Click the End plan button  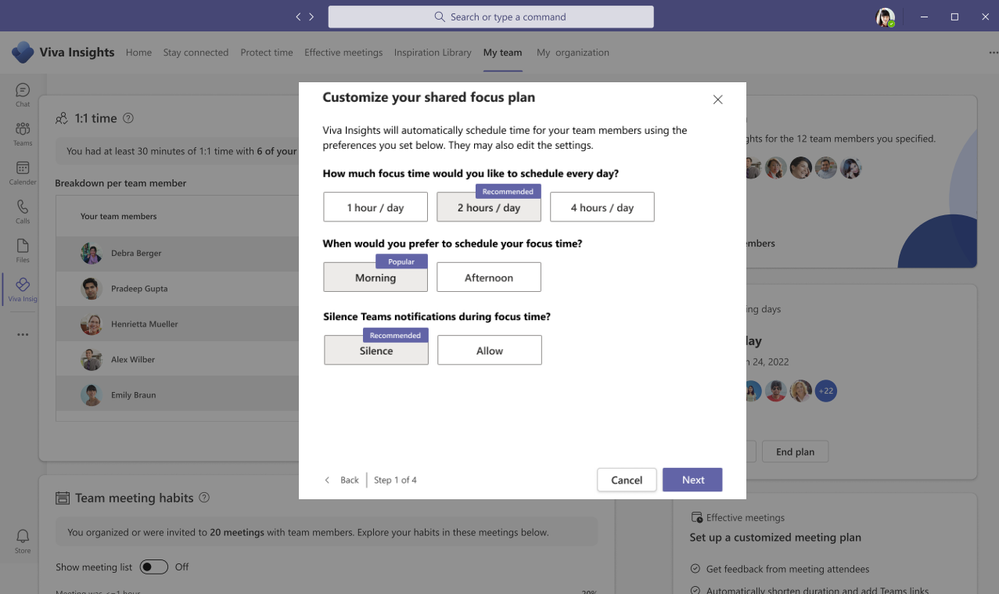[x=795, y=451]
